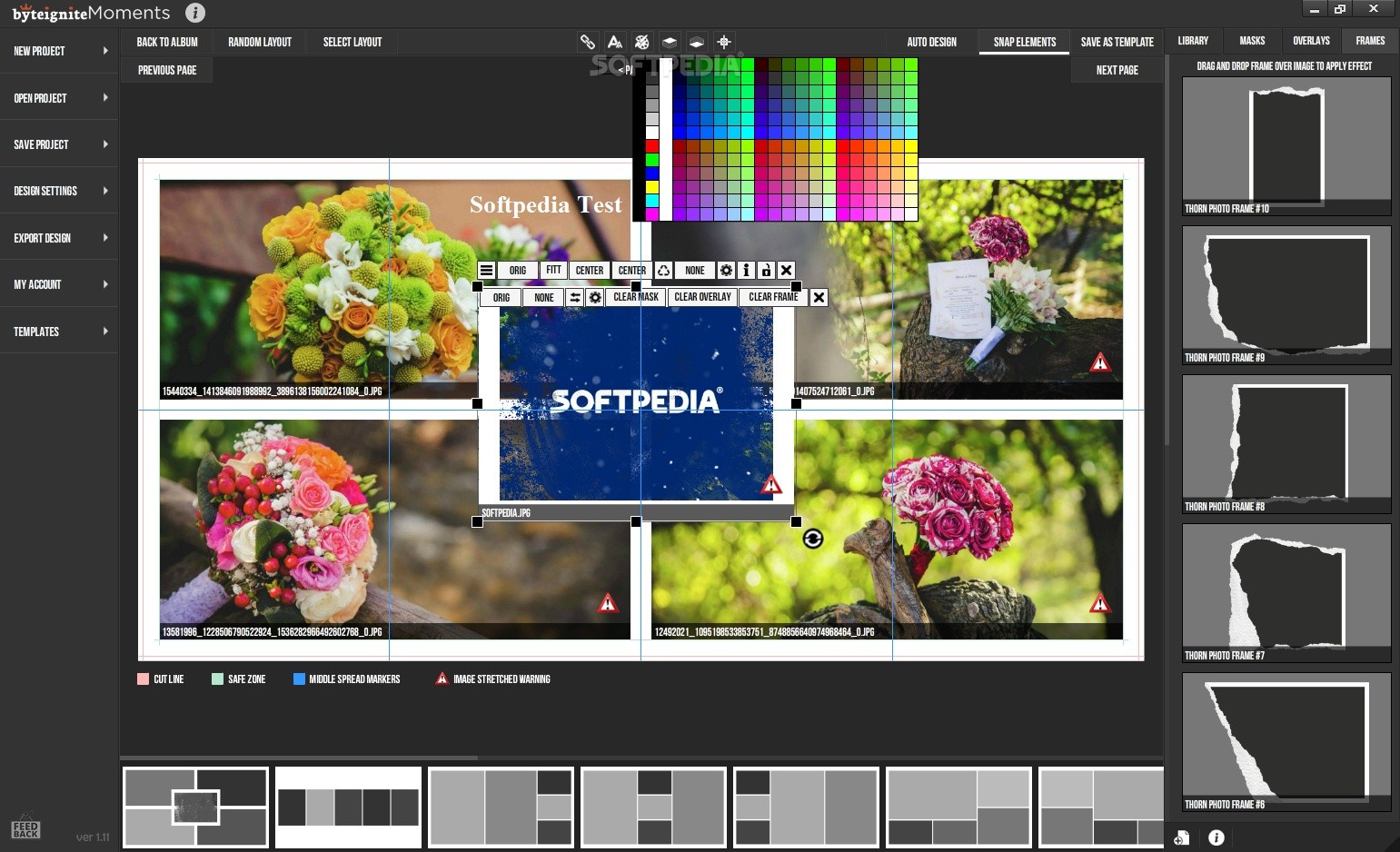Pick the yellow swatch in palette's left column
The image size is (1400, 852).
pos(651,187)
